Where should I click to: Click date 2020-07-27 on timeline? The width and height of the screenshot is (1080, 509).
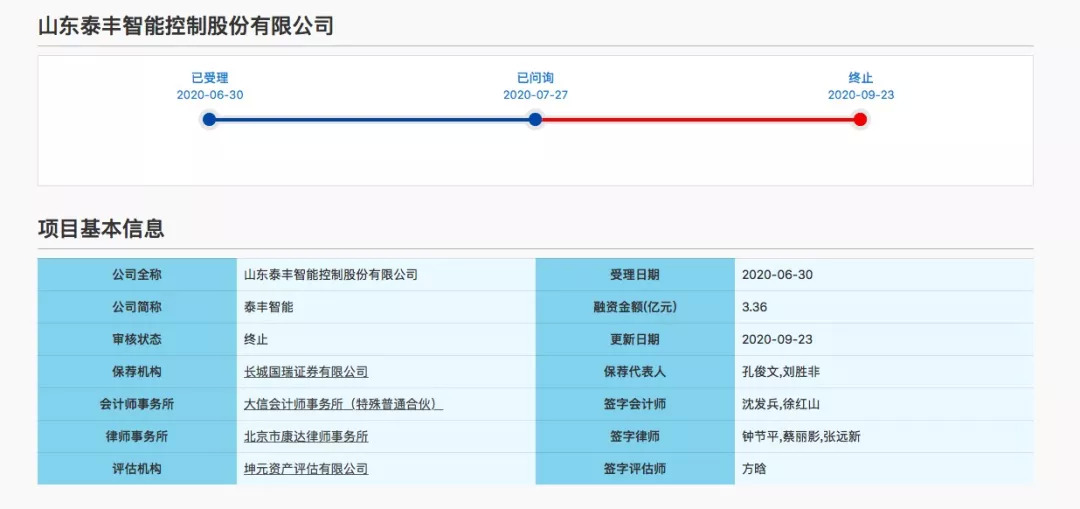point(535,95)
